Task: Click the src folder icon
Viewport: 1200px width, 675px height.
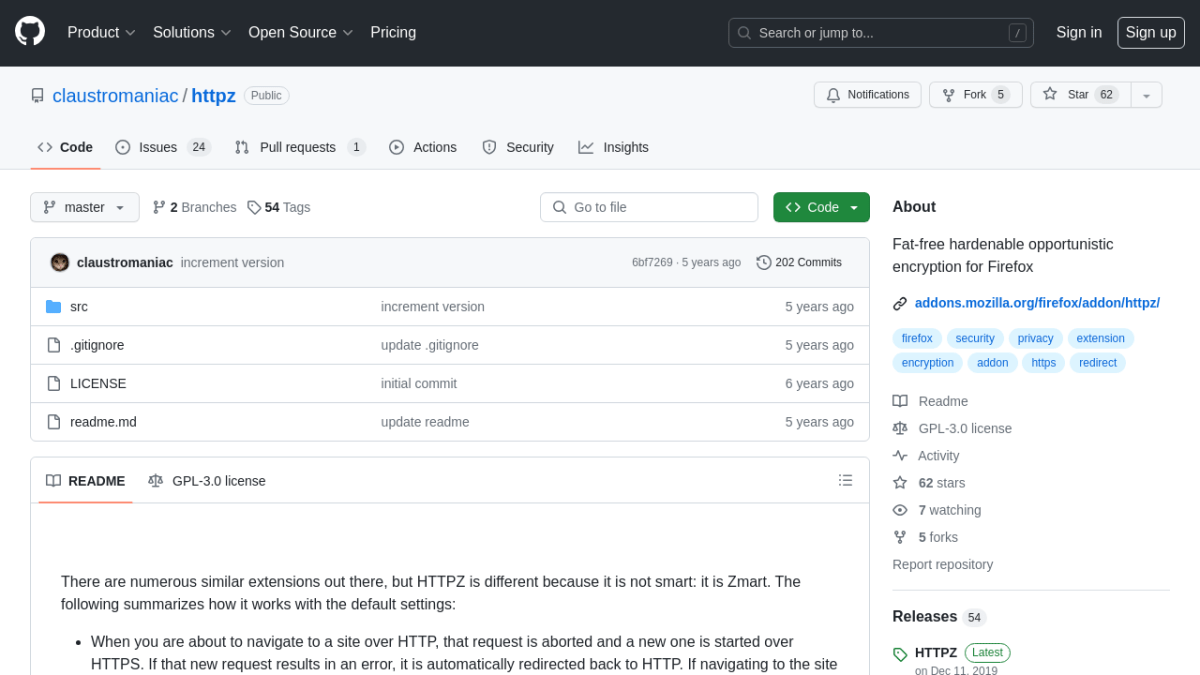Action: tap(53, 307)
